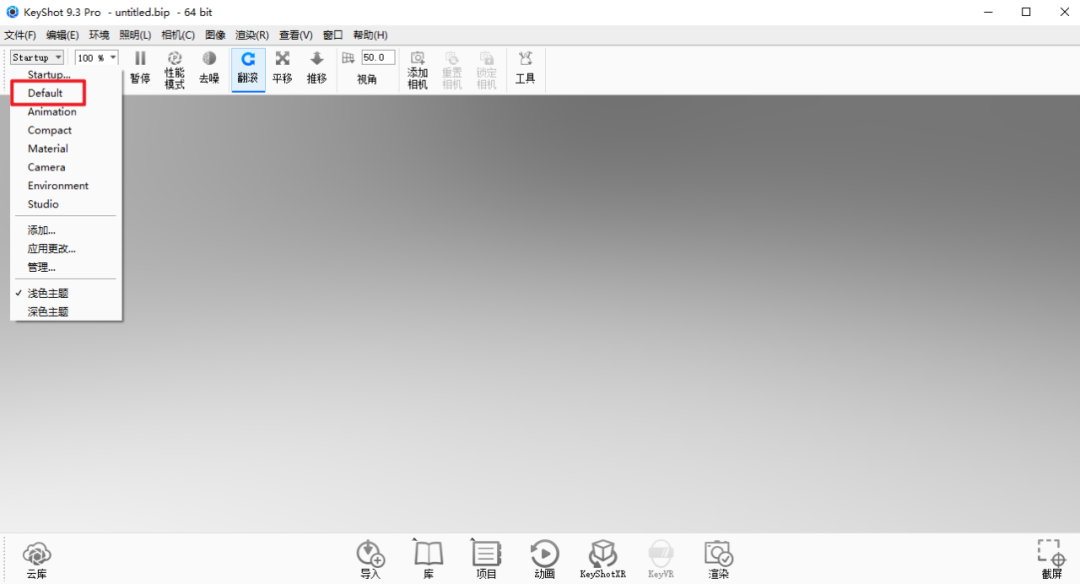The image size is (1080, 584).
Task: Enable the dark theme (深色主题) option
Action: click(48, 312)
